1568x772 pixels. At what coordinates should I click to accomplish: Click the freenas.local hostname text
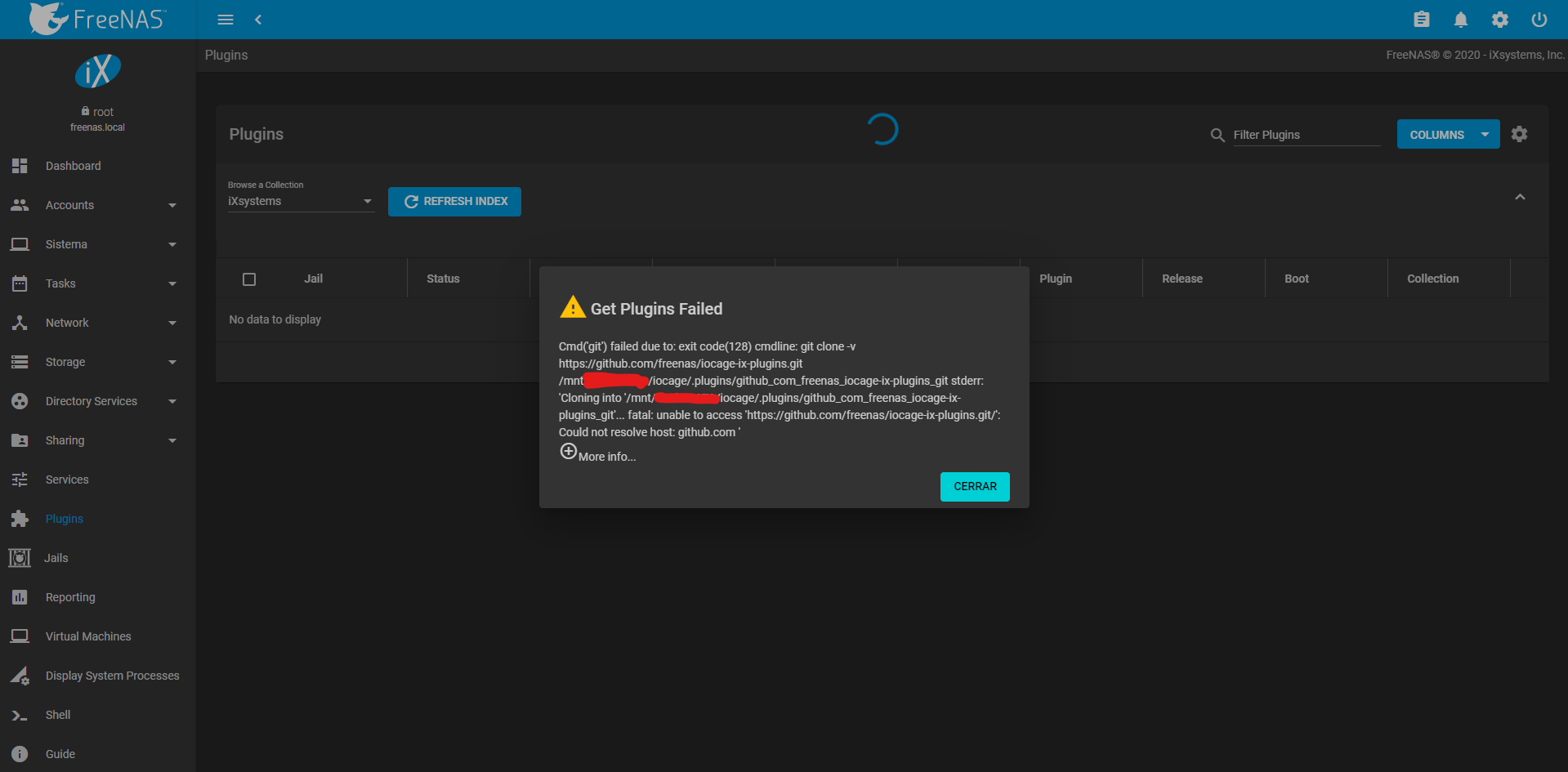(x=98, y=127)
